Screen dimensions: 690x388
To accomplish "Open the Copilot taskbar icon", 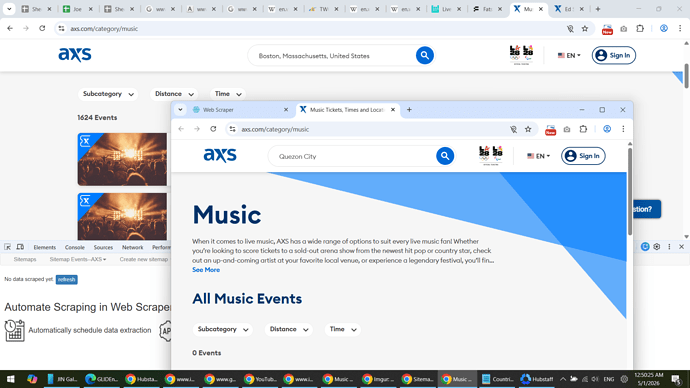I will point(32,379).
